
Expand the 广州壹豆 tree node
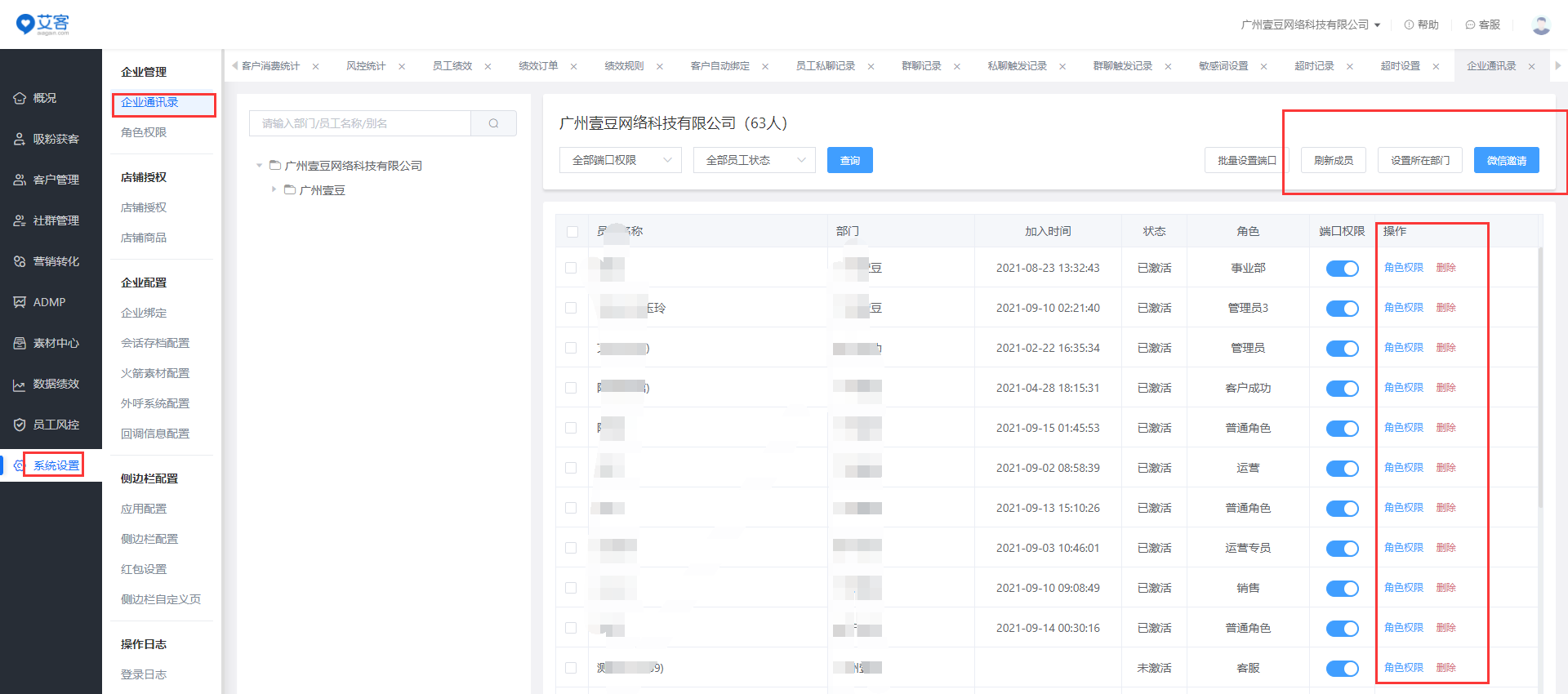[x=274, y=189]
